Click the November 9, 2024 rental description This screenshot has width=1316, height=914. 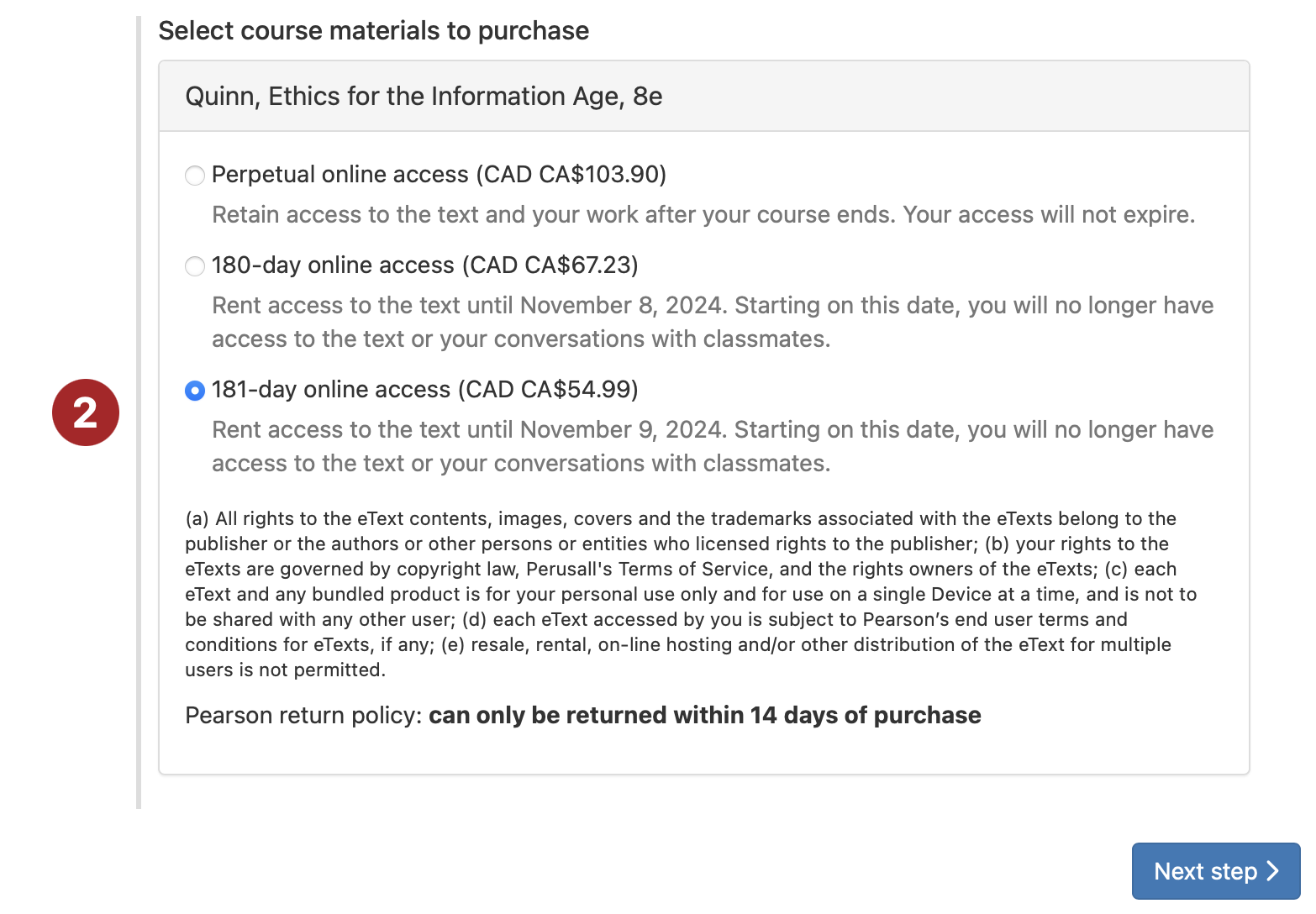tap(713, 446)
